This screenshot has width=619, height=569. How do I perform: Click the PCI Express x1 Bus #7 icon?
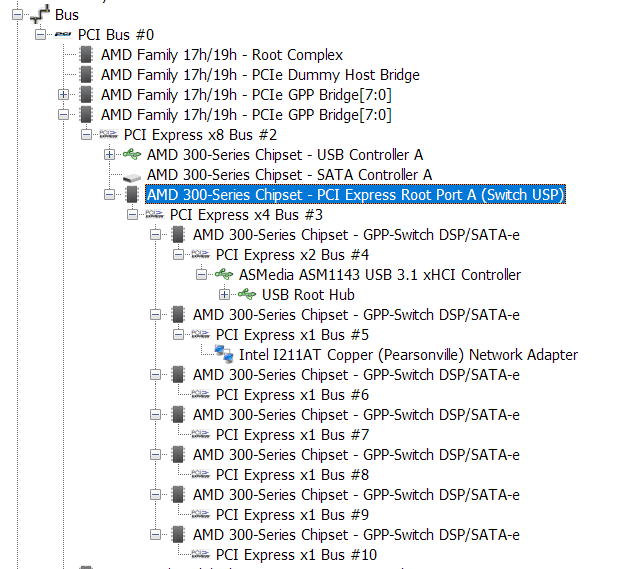pos(201,434)
